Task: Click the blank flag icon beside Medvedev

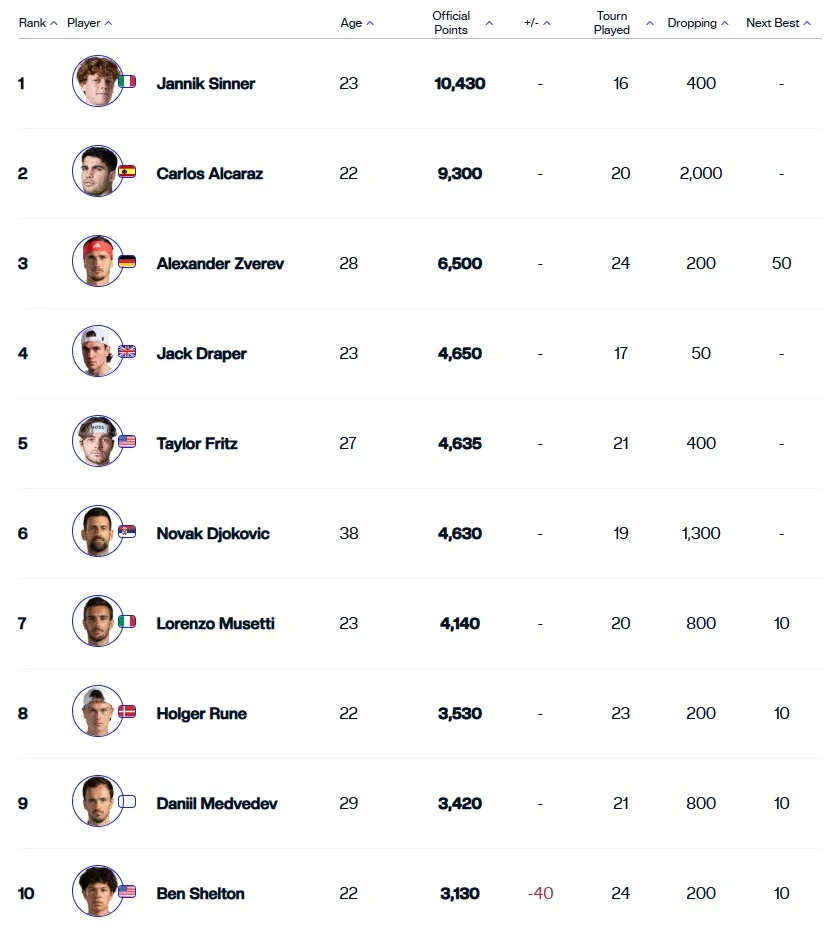Action: (x=127, y=802)
